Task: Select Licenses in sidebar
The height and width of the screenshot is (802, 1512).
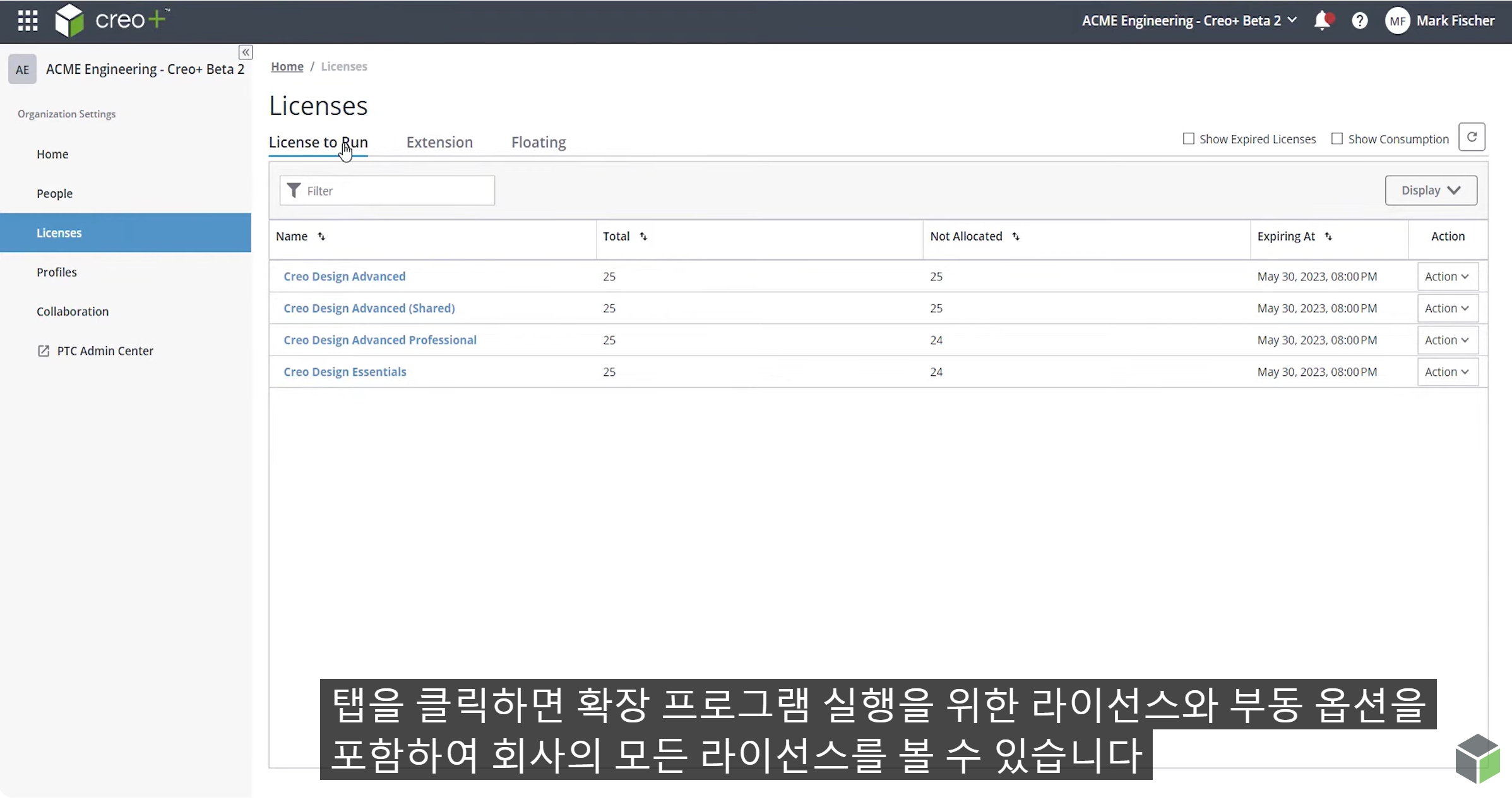Action: coord(126,232)
